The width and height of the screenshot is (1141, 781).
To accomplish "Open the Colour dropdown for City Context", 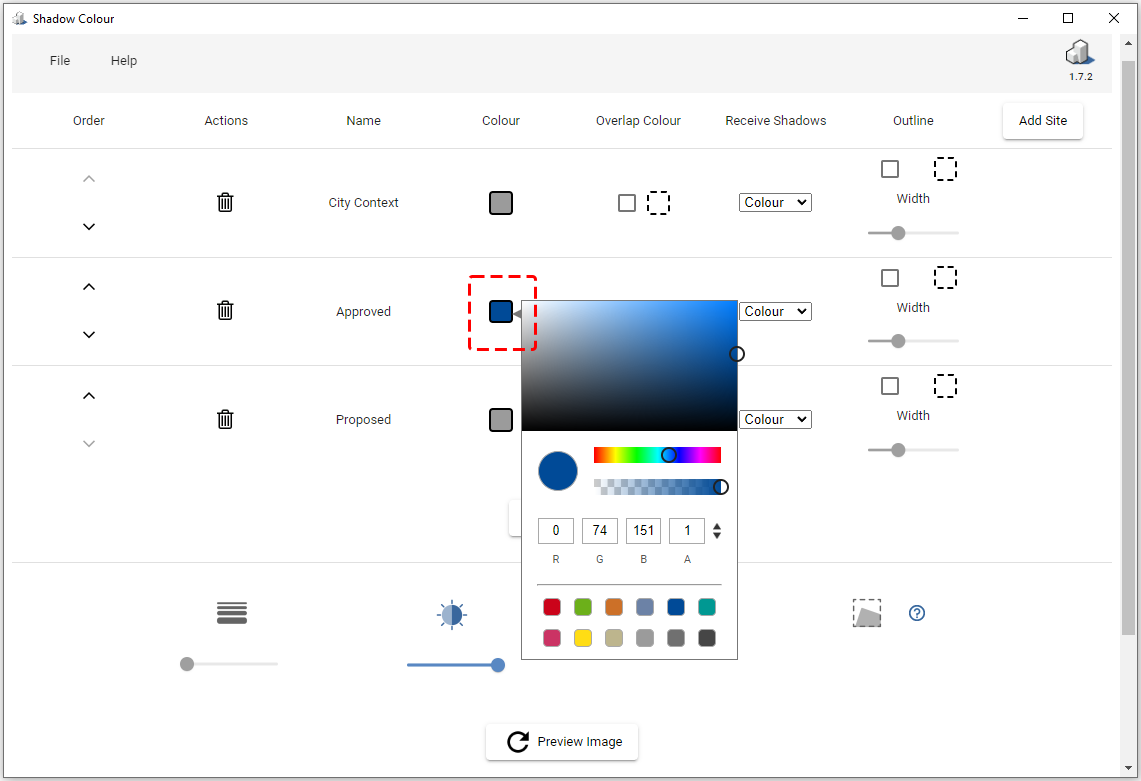I will (775, 202).
